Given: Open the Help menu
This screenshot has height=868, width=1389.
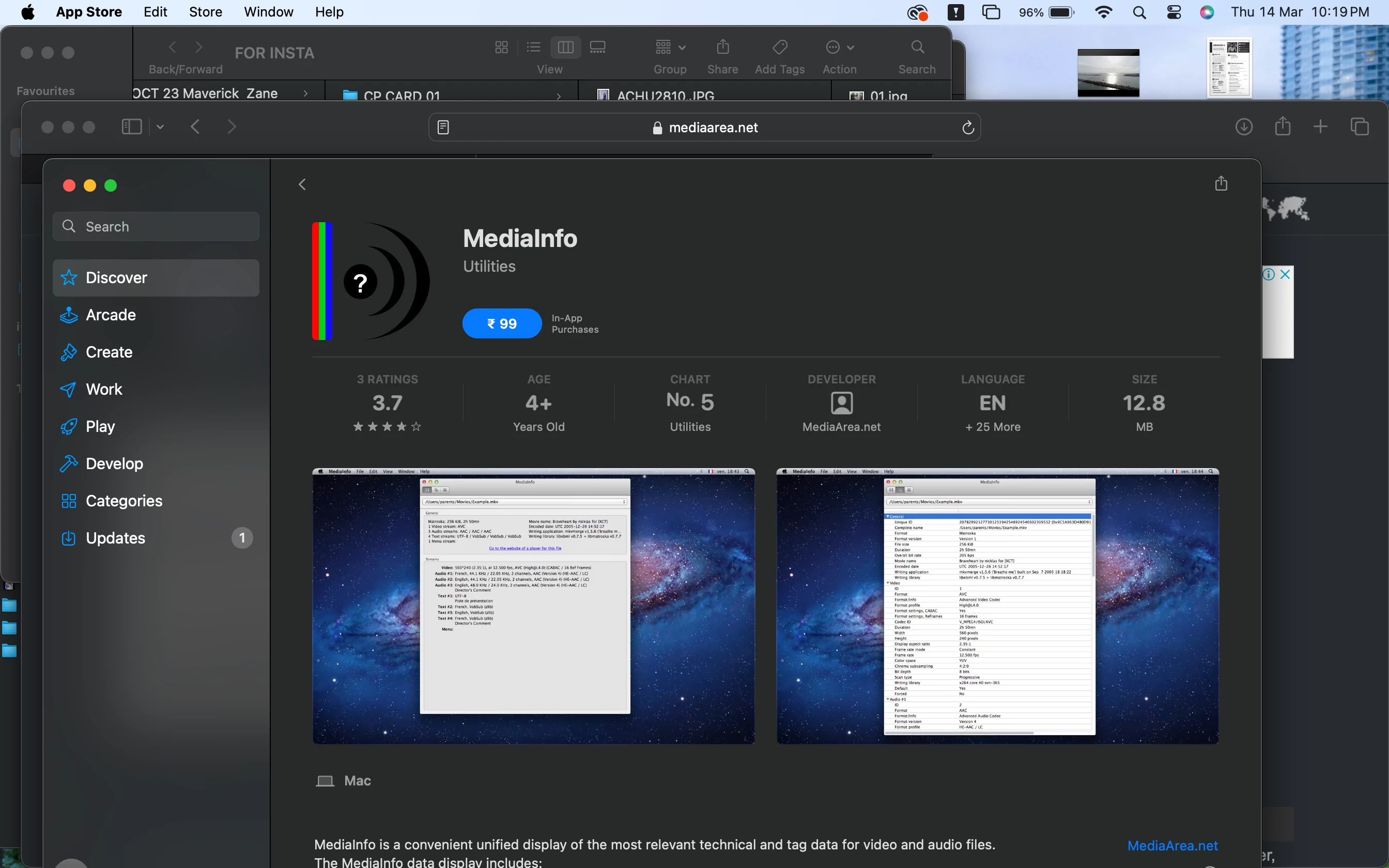Looking at the screenshot, I should [x=329, y=12].
